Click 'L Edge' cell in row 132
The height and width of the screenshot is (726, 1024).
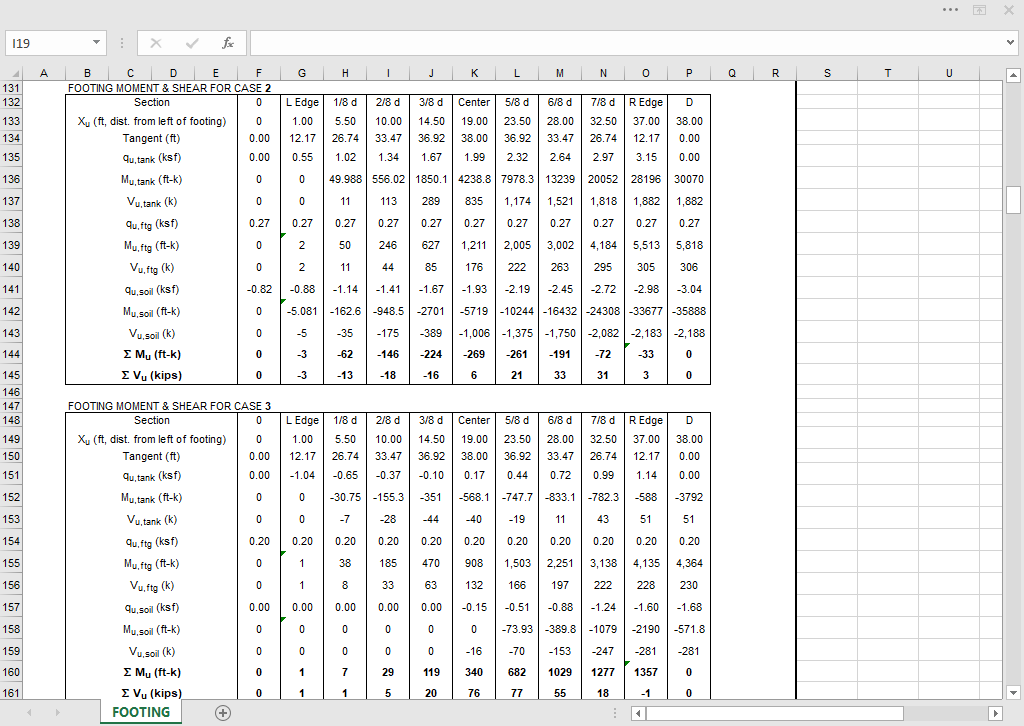302,103
